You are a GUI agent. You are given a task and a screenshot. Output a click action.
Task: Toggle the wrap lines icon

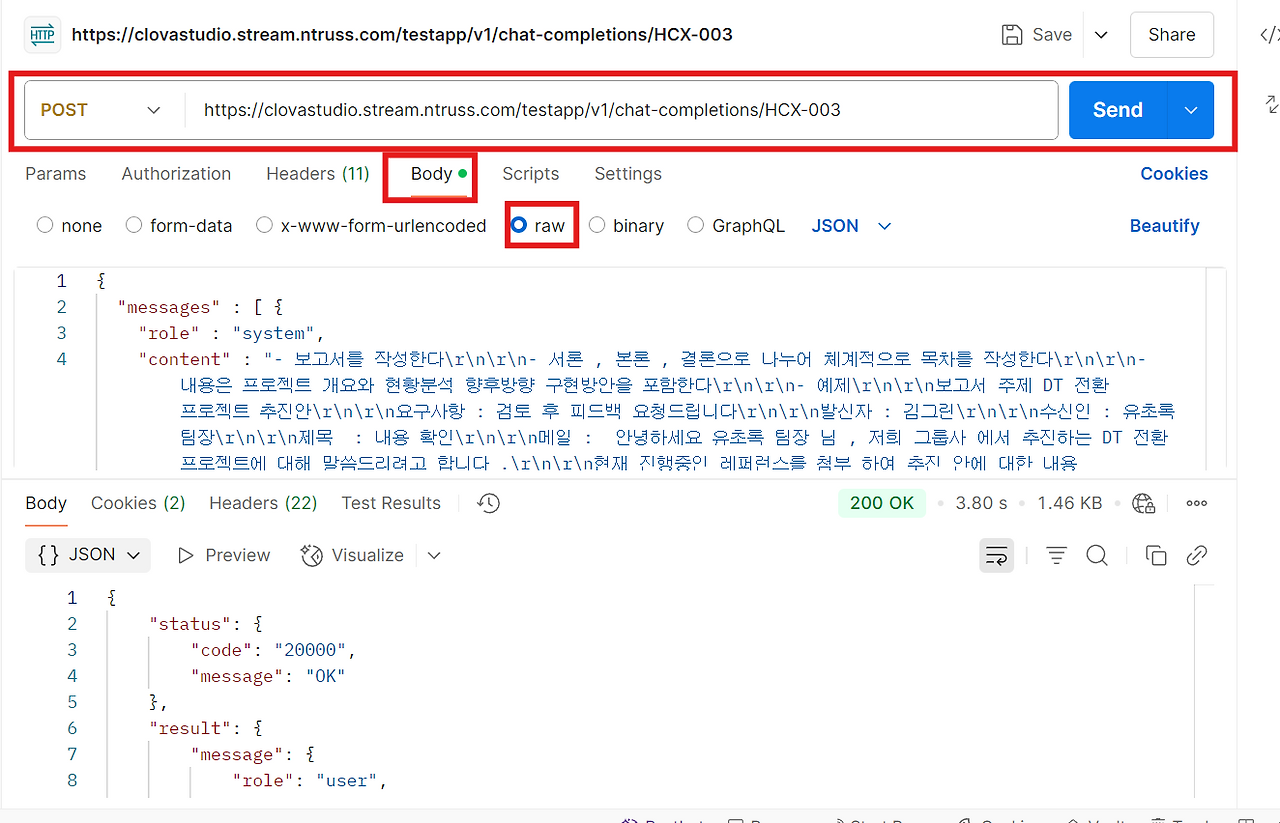click(996, 556)
